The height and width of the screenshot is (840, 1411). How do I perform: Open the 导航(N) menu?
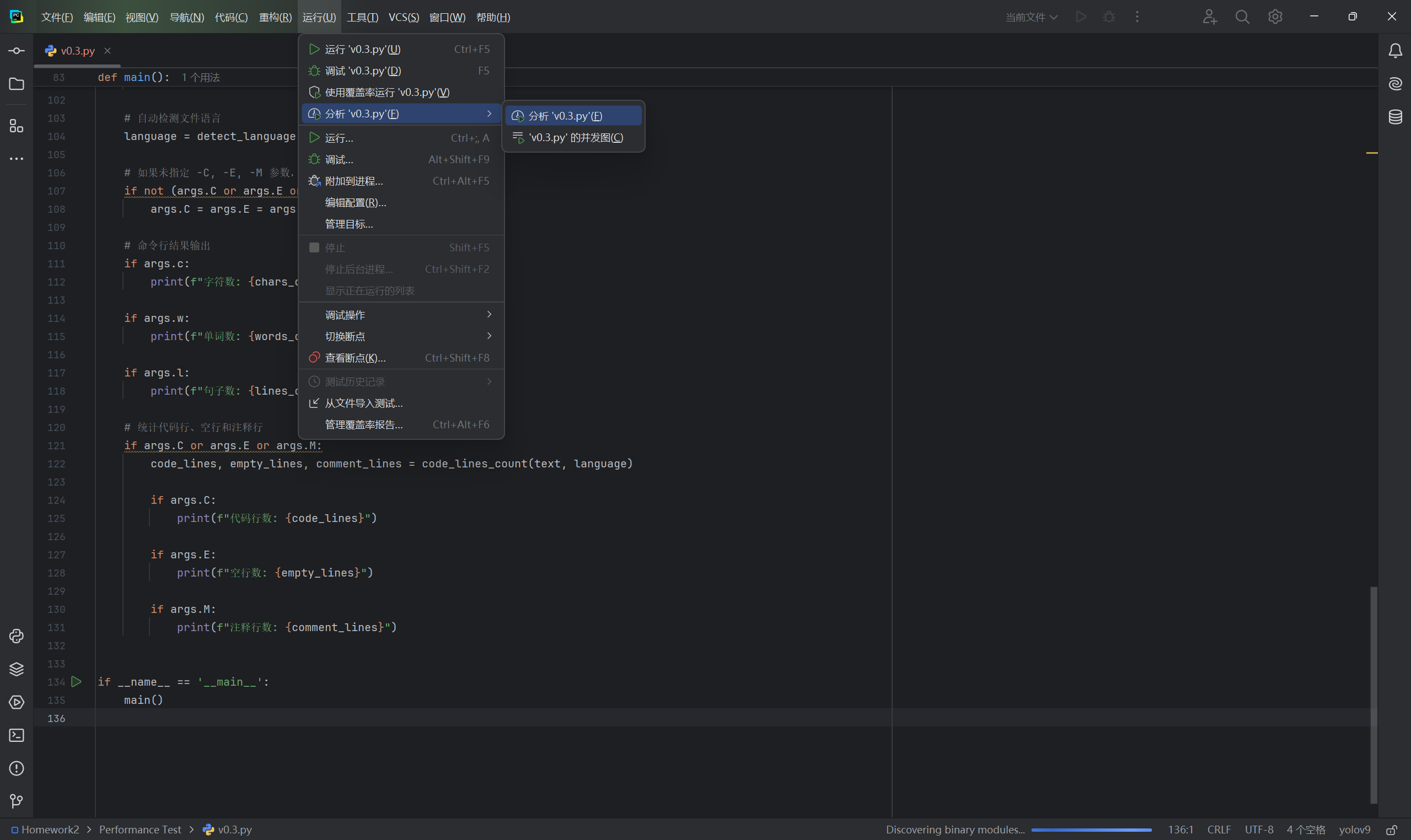point(187,17)
